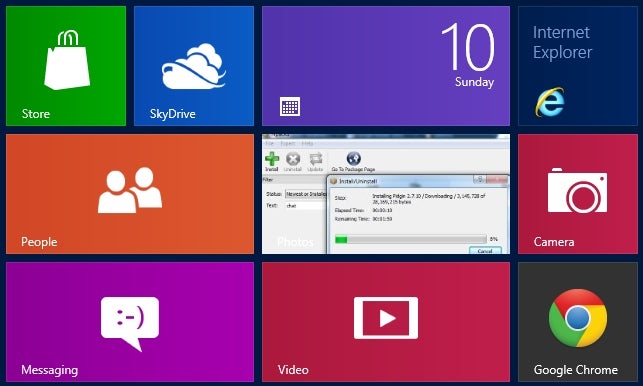643x386 pixels.
Task: Launch the Google Chrome tile
Action: point(578,322)
